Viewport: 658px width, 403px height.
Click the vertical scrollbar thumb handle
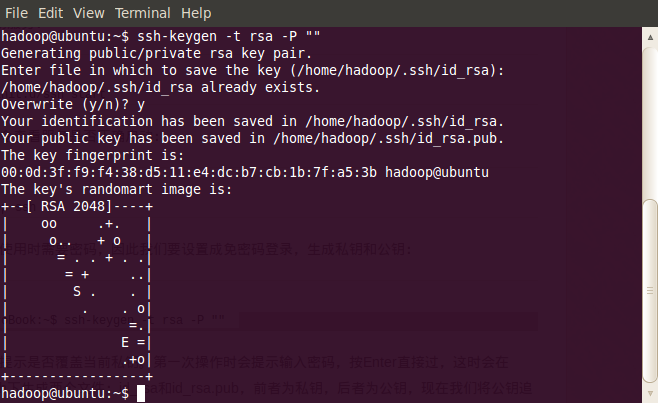click(650, 291)
